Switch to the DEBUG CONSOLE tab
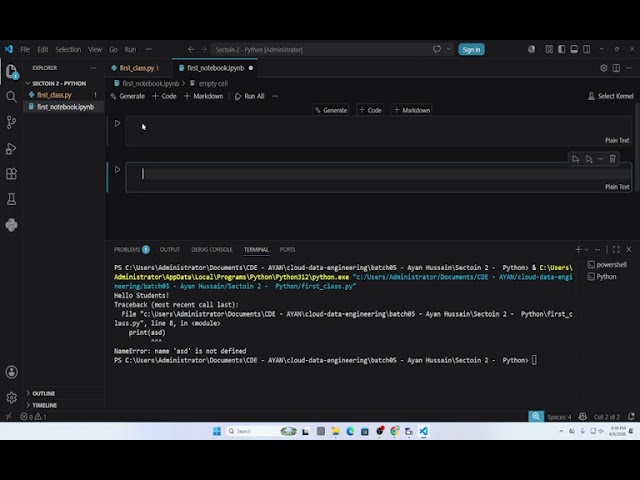 click(212, 249)
